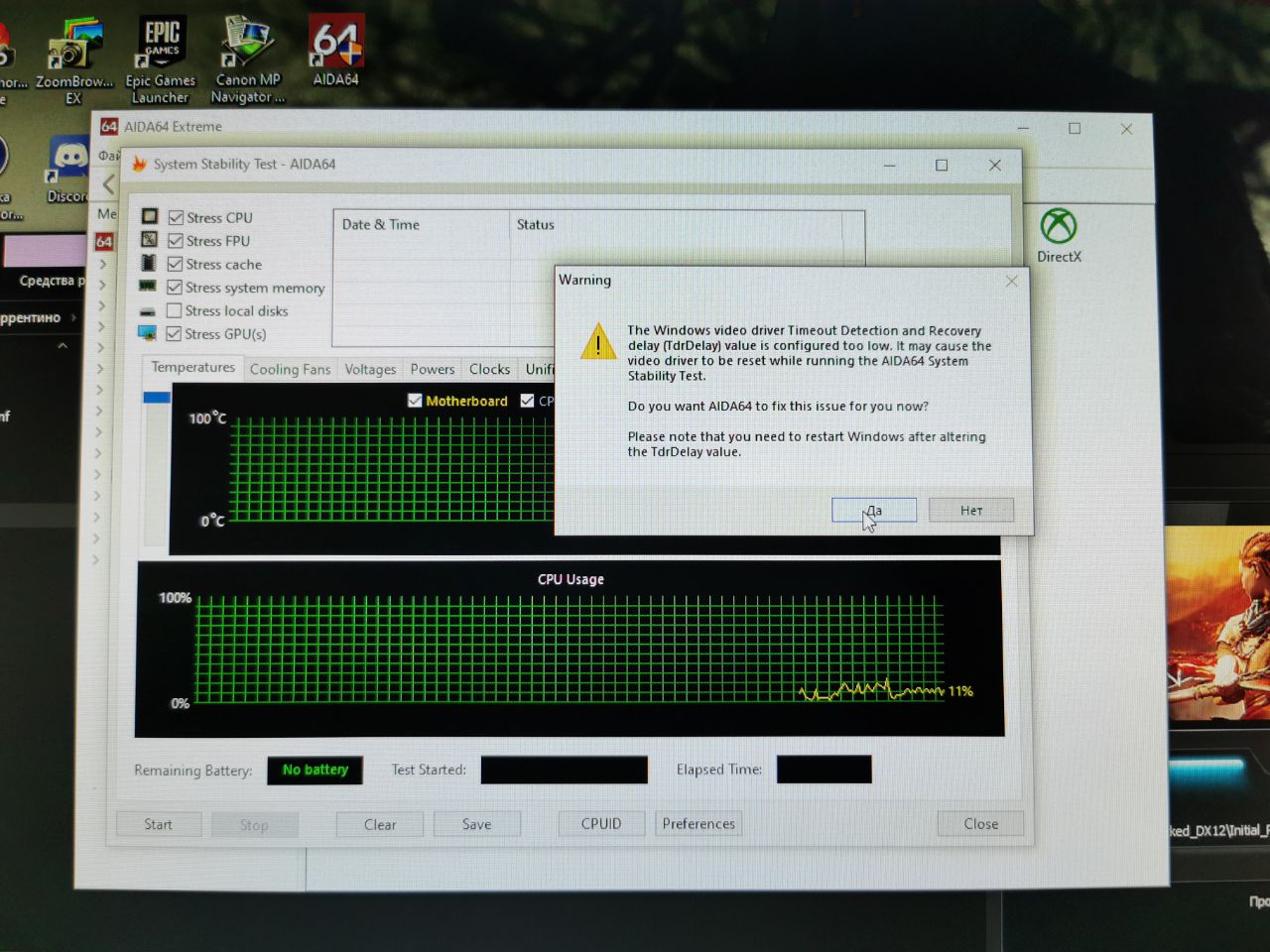Switch to Clocks tab
The image size is (1270, 952).
pos(489,369)
